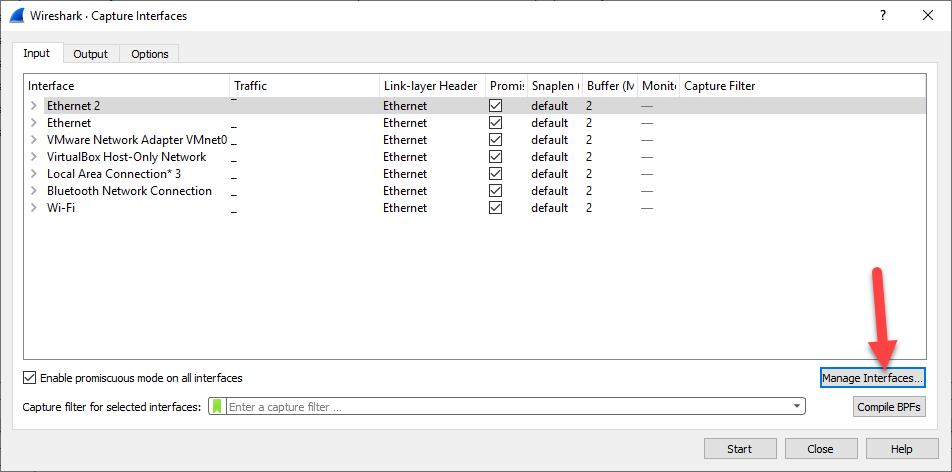Click the green bookmark capture filter icon
The height and width of the screenshot is (472, 952).
click(217, 407)
